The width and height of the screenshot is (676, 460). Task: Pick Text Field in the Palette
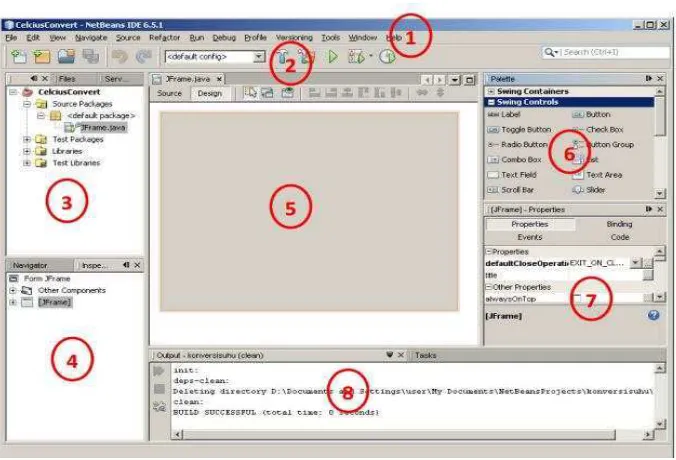pos(512,175)
